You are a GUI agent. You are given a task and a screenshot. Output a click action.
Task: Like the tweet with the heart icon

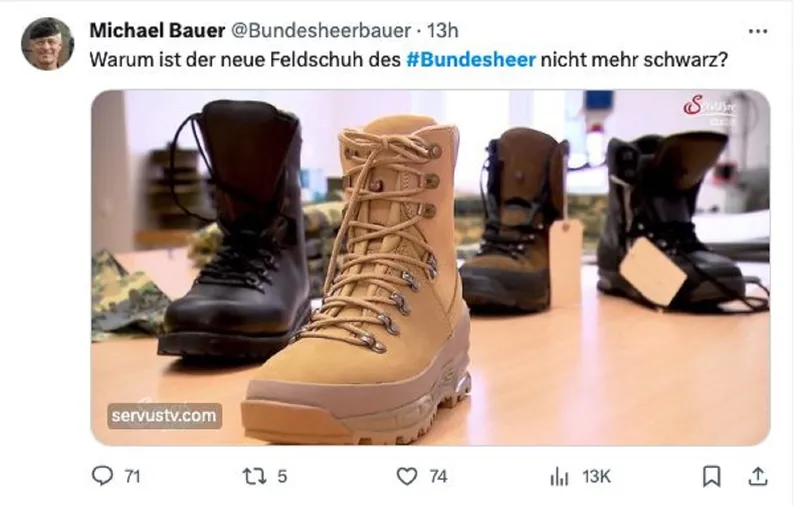[x=407, y=476]
